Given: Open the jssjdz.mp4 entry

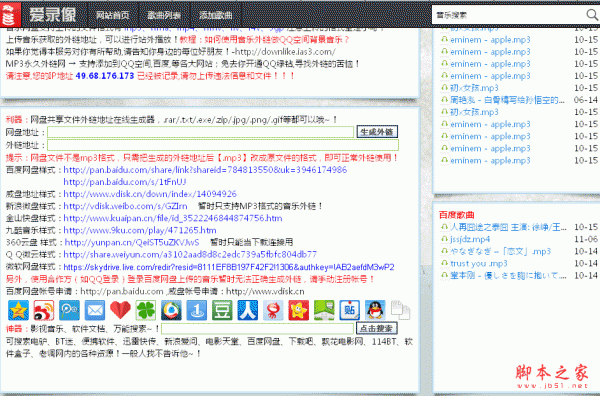Looking at the screenshot, I should [470, 239].
